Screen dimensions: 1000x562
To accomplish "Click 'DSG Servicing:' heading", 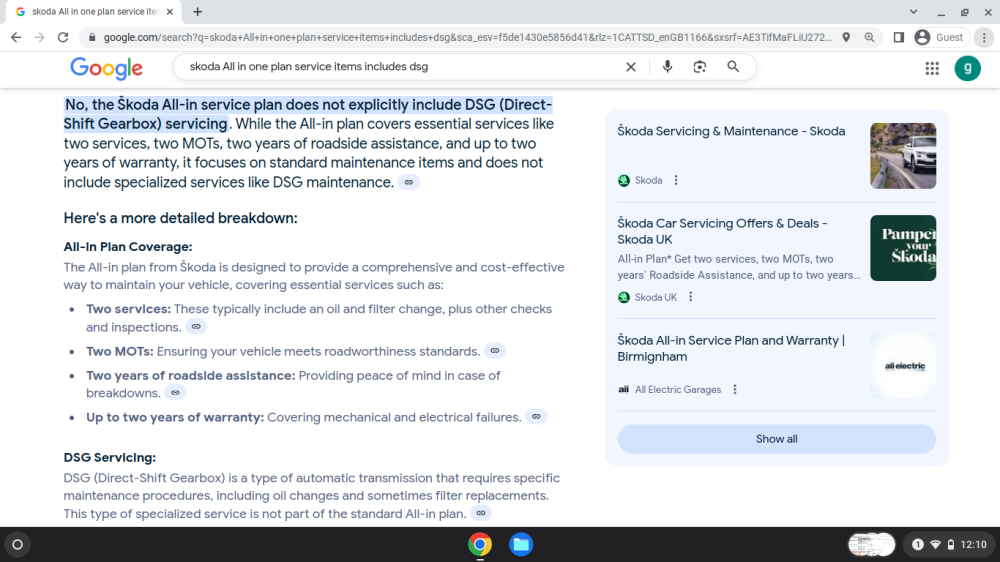I will (x=110, y=457).
